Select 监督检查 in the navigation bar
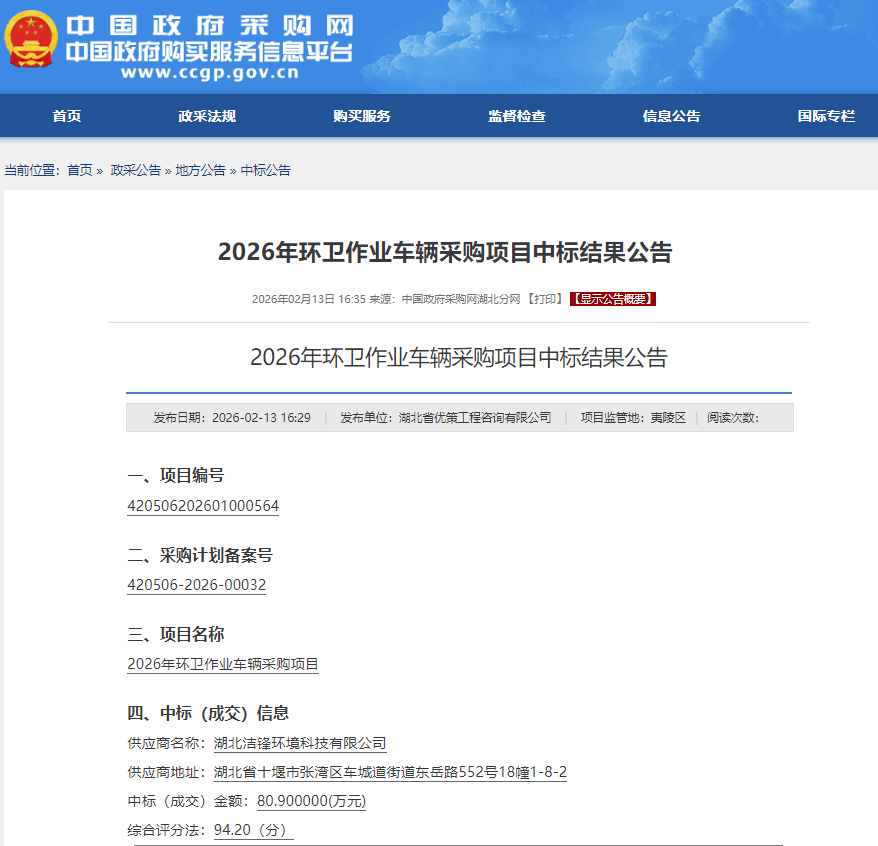This screenshot has width=878, height=846. coord(517,116)
